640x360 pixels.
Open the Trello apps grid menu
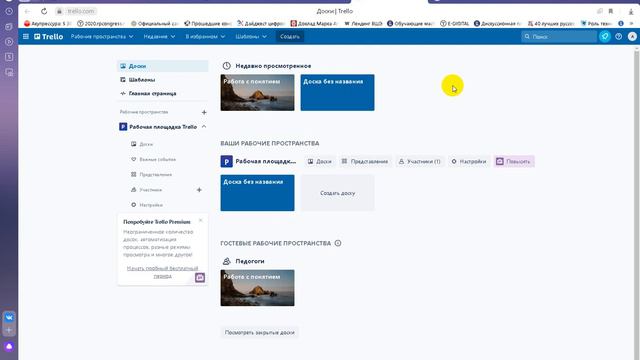tap(26, 36)
